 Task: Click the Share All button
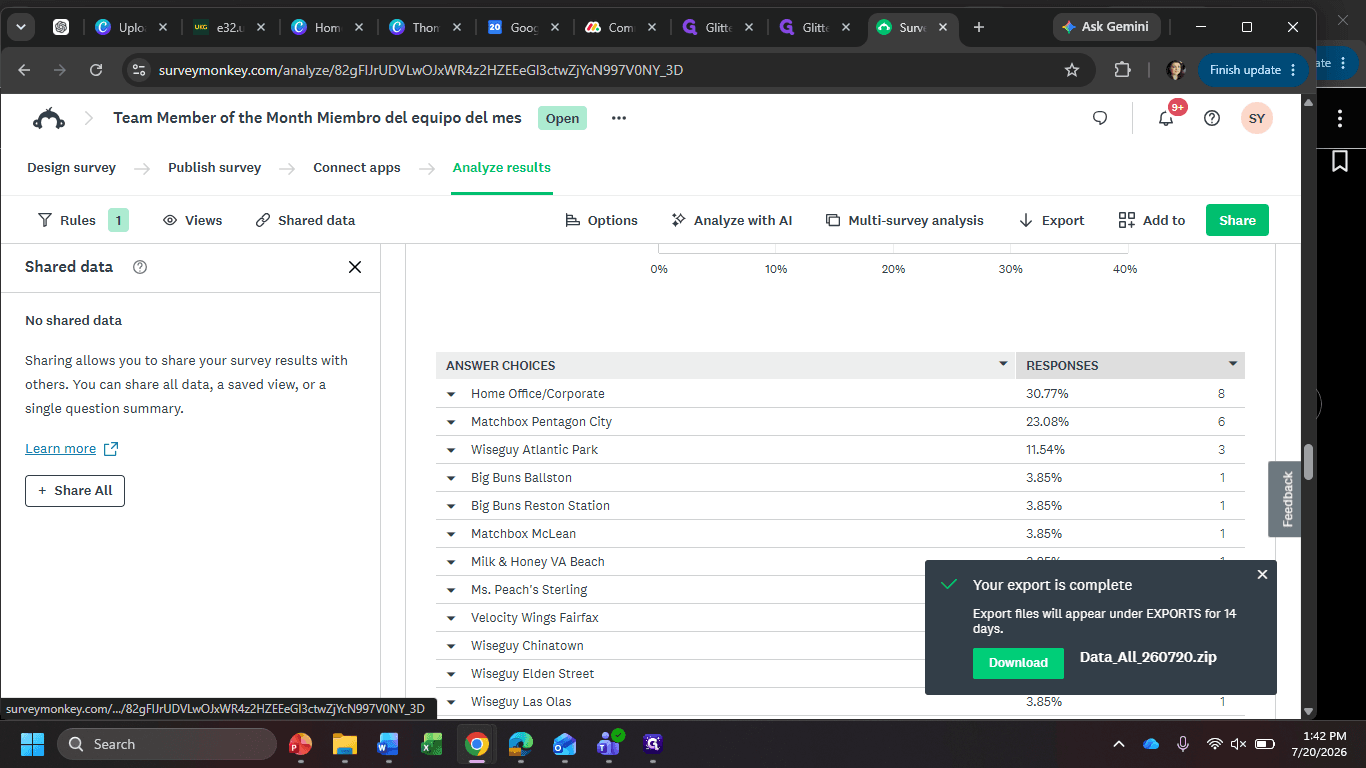click(x=75, y=491)
